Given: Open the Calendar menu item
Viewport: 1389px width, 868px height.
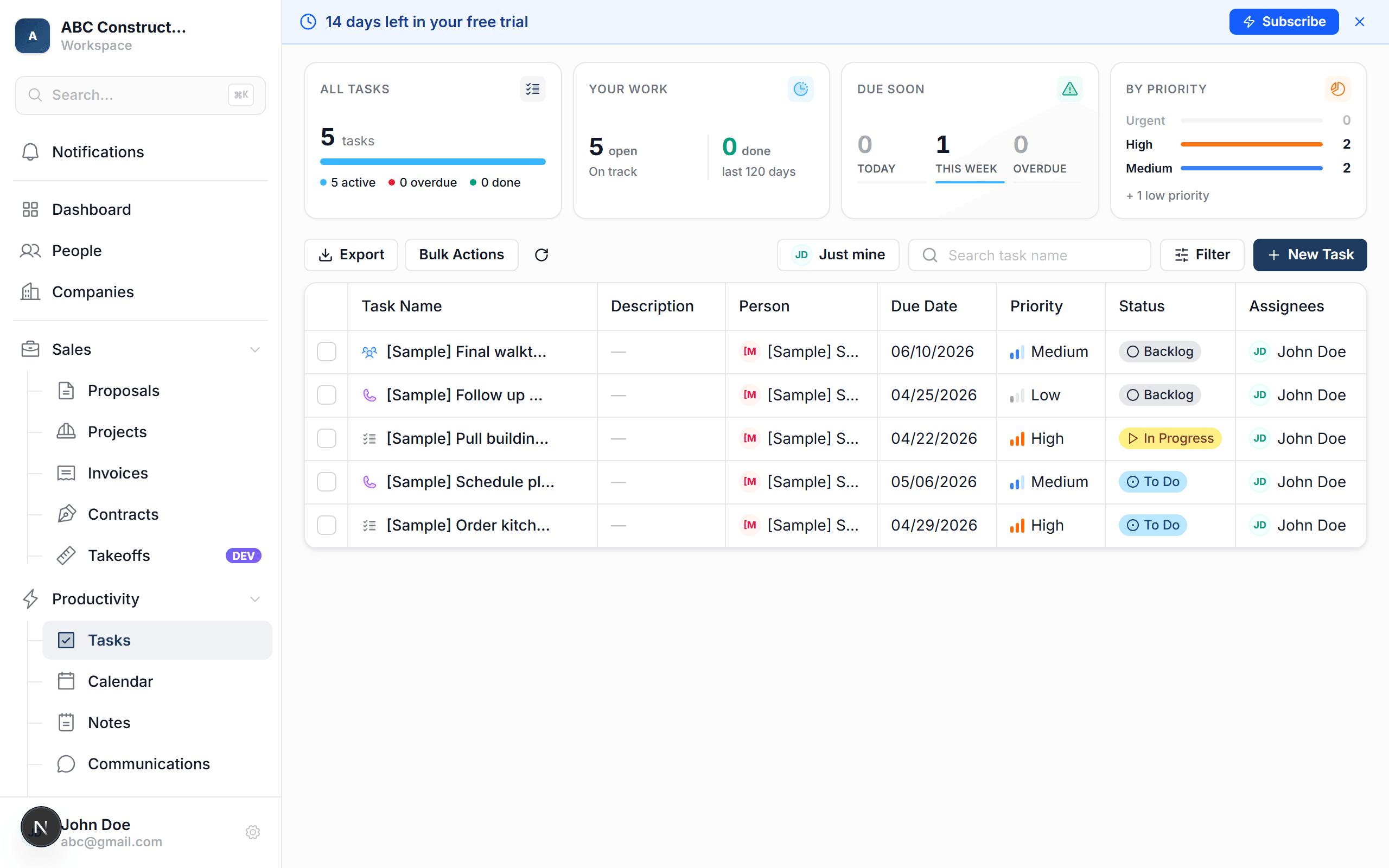Looking at the screenshot, I should (x=120, y=681).
